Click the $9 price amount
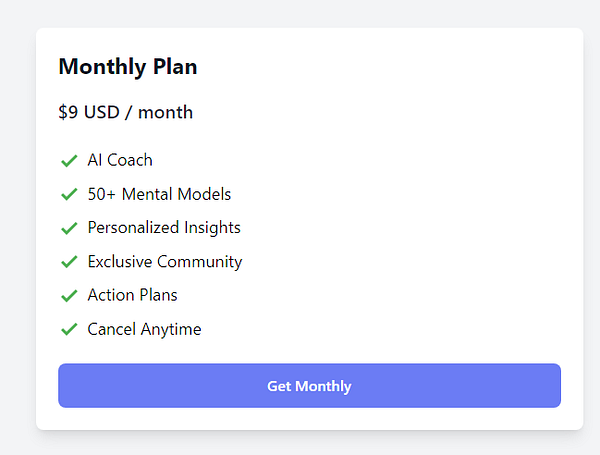600x455 pixels. (68, 112)
